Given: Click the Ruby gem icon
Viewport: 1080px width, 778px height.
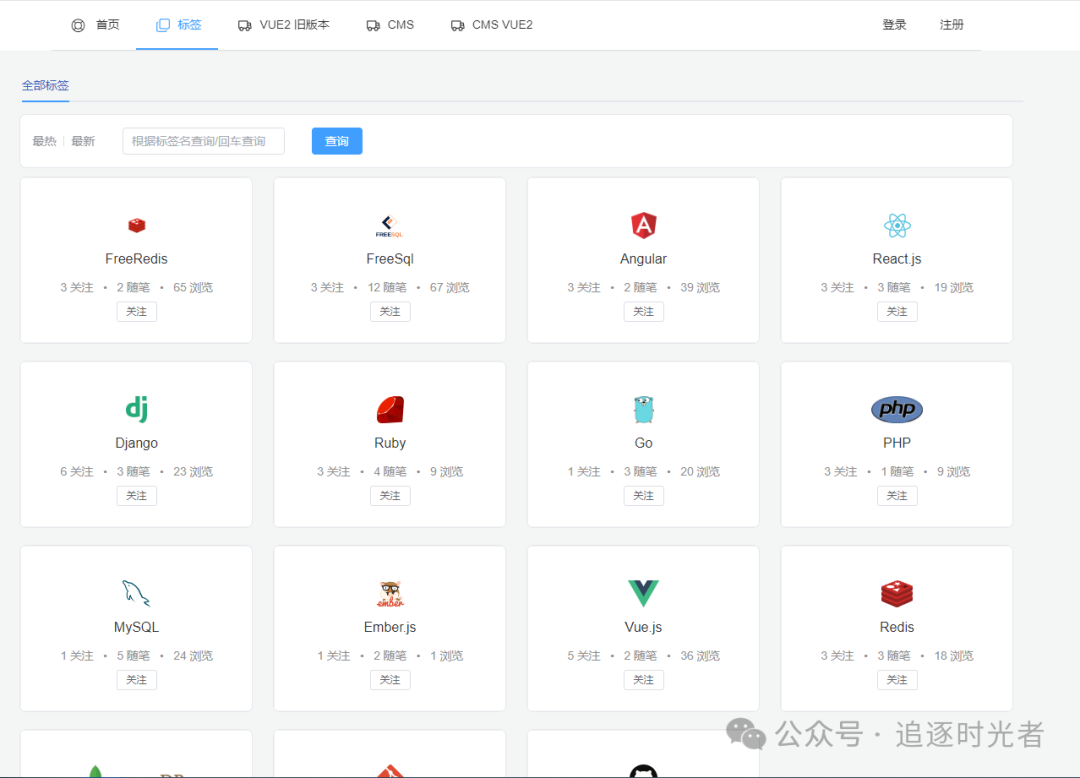Looking at the screenshot, I should tap(389, 408).
